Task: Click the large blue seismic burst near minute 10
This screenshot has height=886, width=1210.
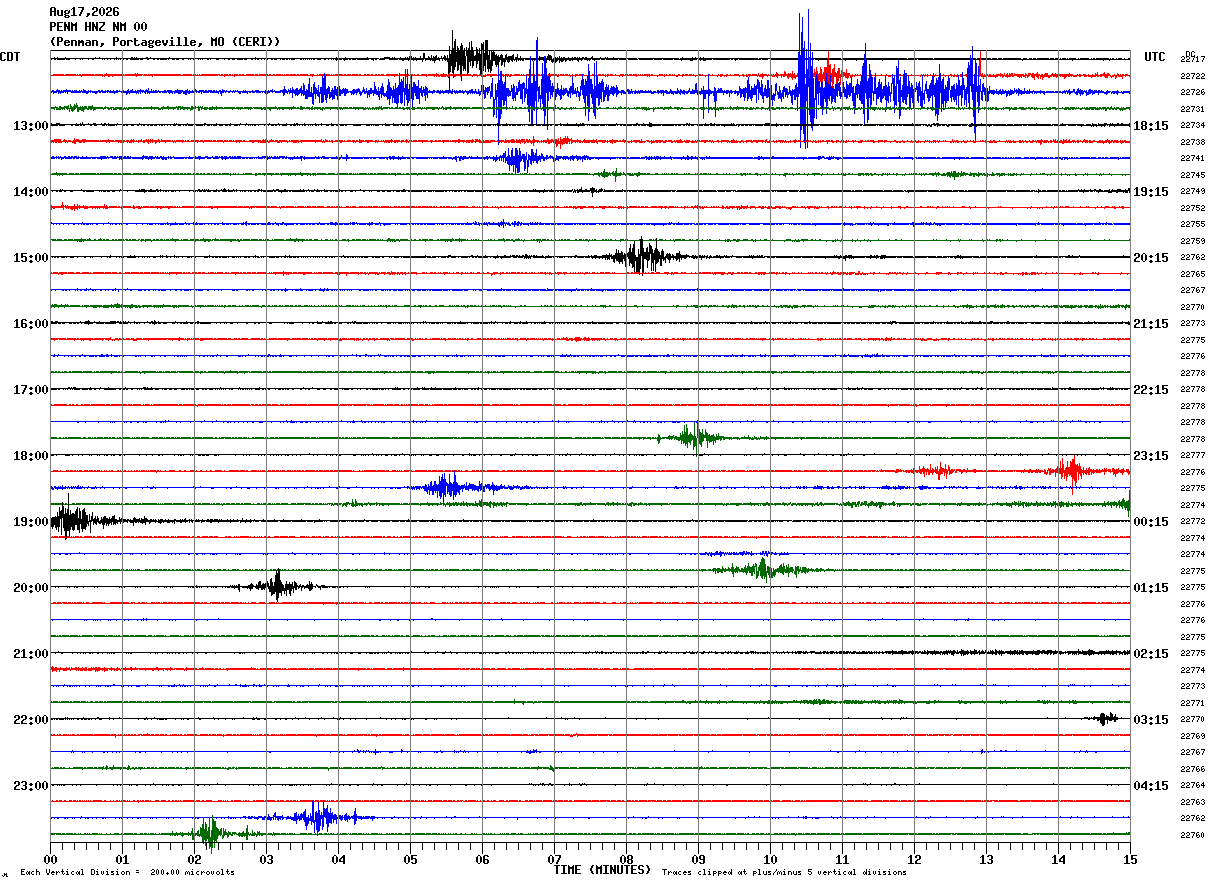Action: (x=804, y=80)
